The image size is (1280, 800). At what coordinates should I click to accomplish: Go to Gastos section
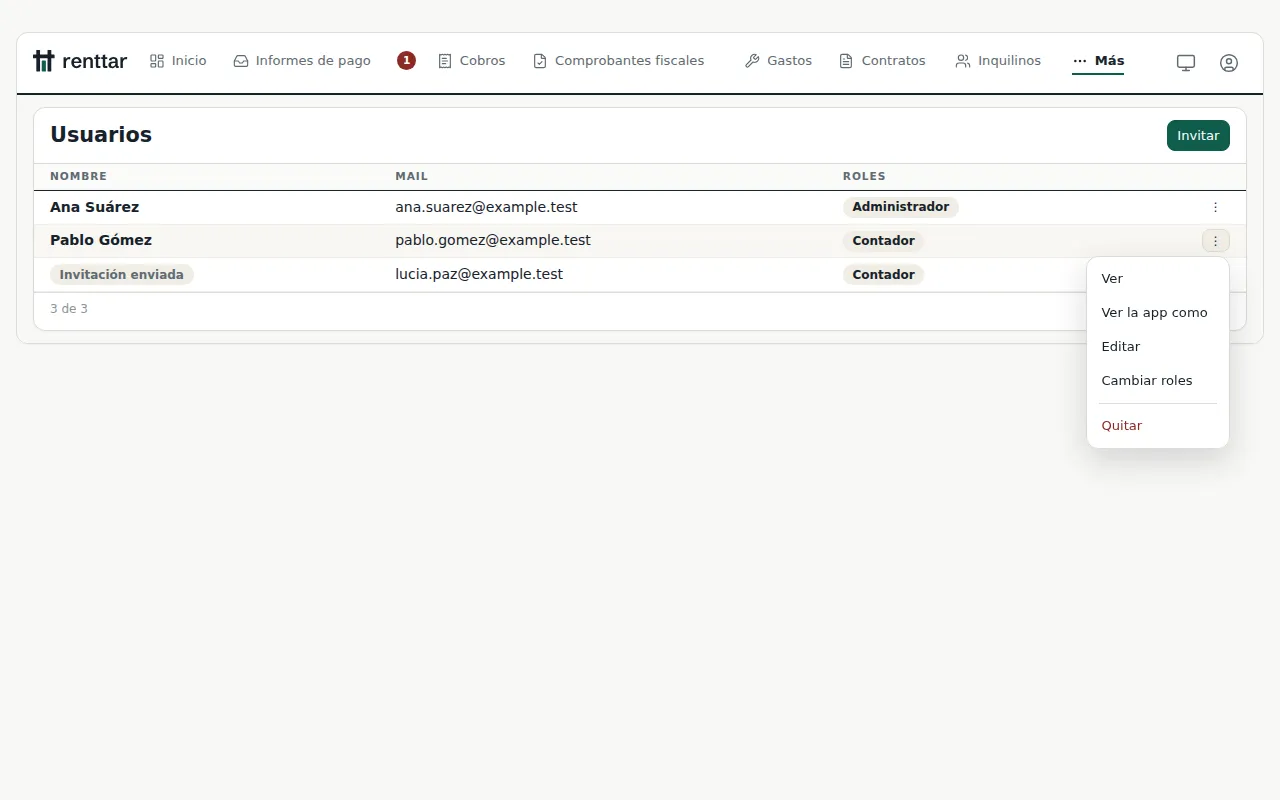pos(778,61)
